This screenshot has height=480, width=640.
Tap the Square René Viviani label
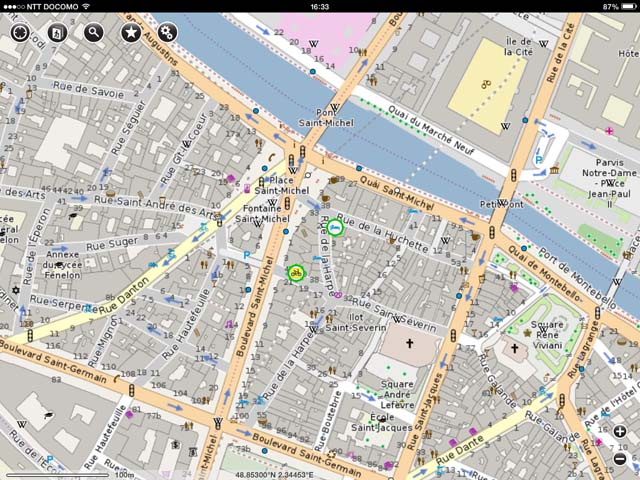click(x=547, y=335)
